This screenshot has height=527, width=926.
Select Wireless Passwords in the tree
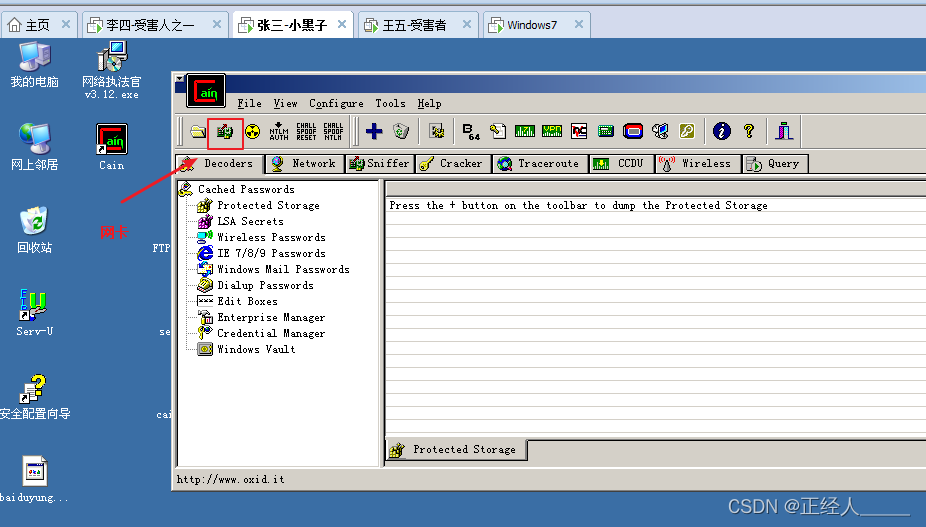click(x=271, y=237)
